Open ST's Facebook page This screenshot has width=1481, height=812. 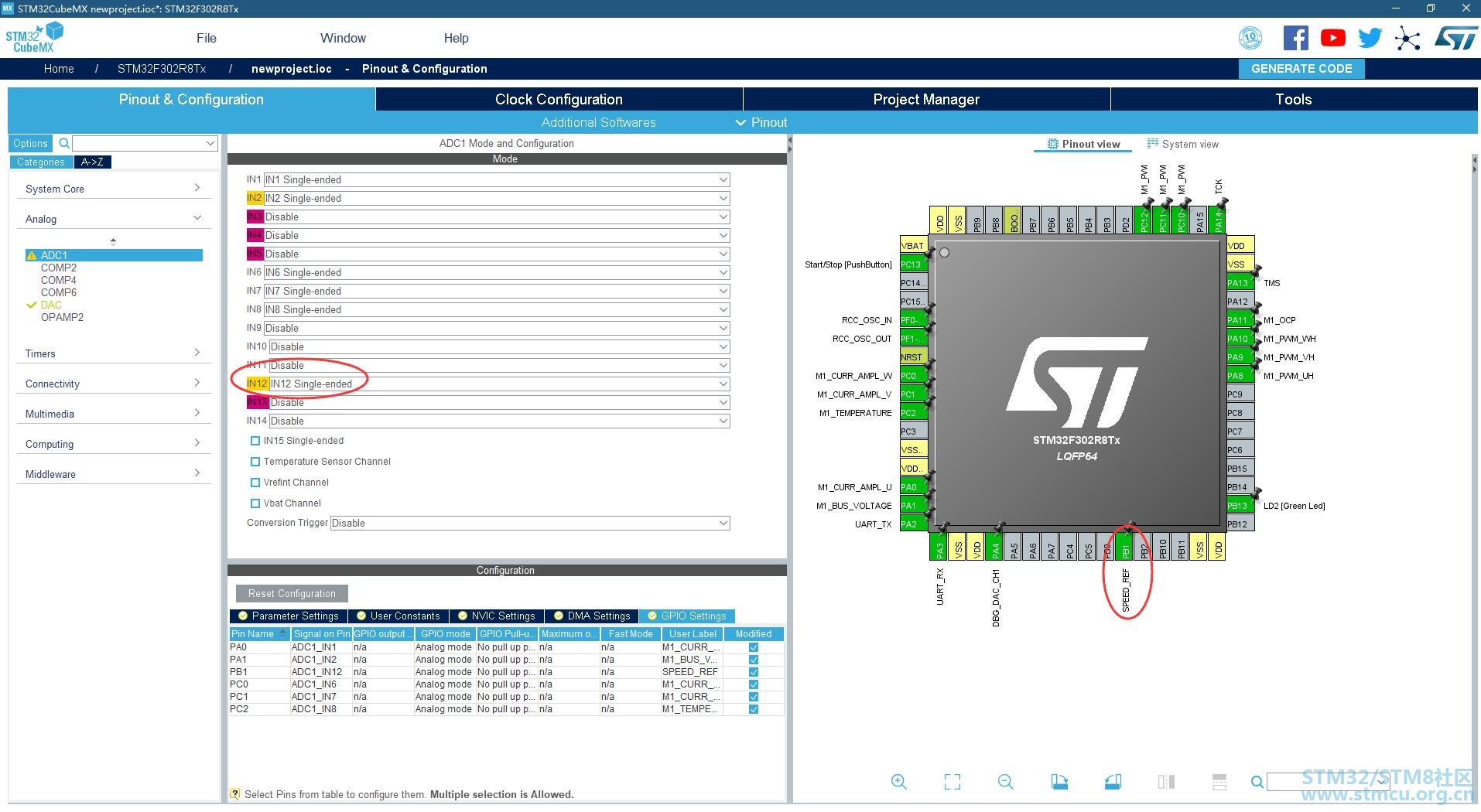point(1295,38)
